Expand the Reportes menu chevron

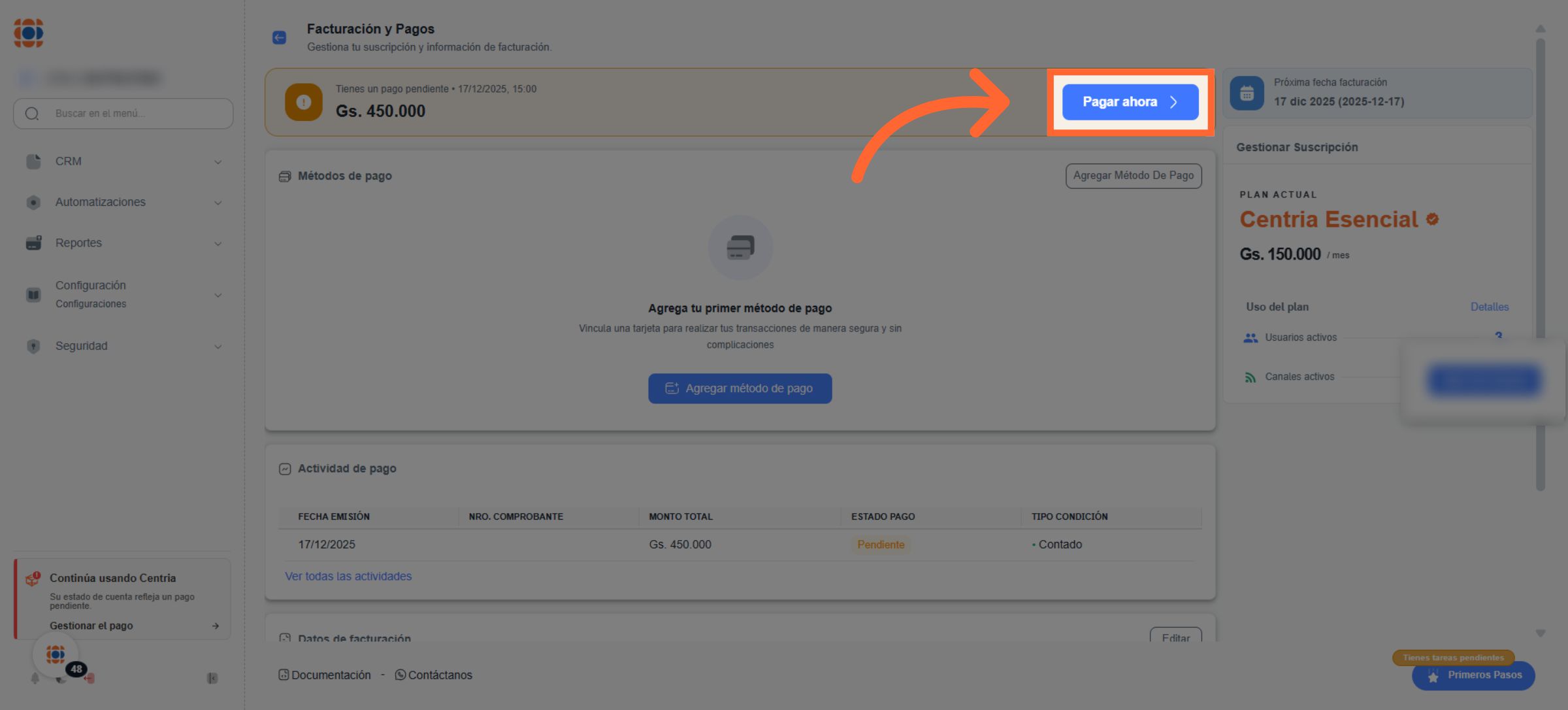tap(218, 243)
